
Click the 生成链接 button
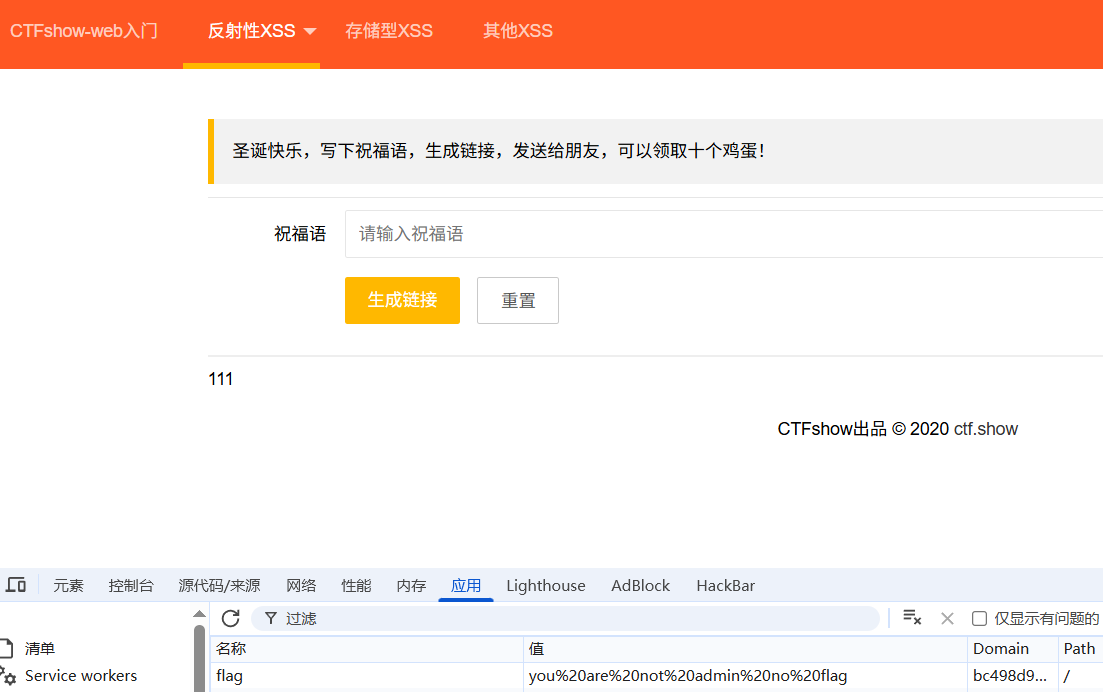point(402,300)
